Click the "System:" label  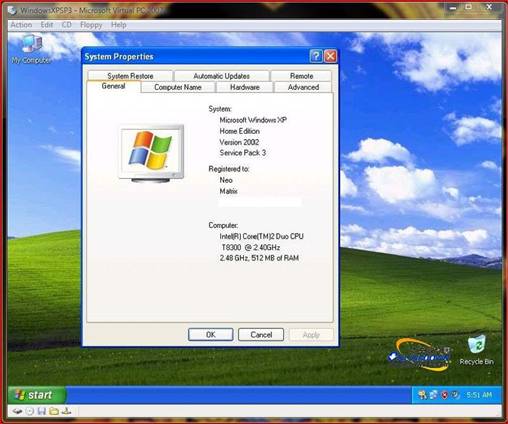[220, 109]
